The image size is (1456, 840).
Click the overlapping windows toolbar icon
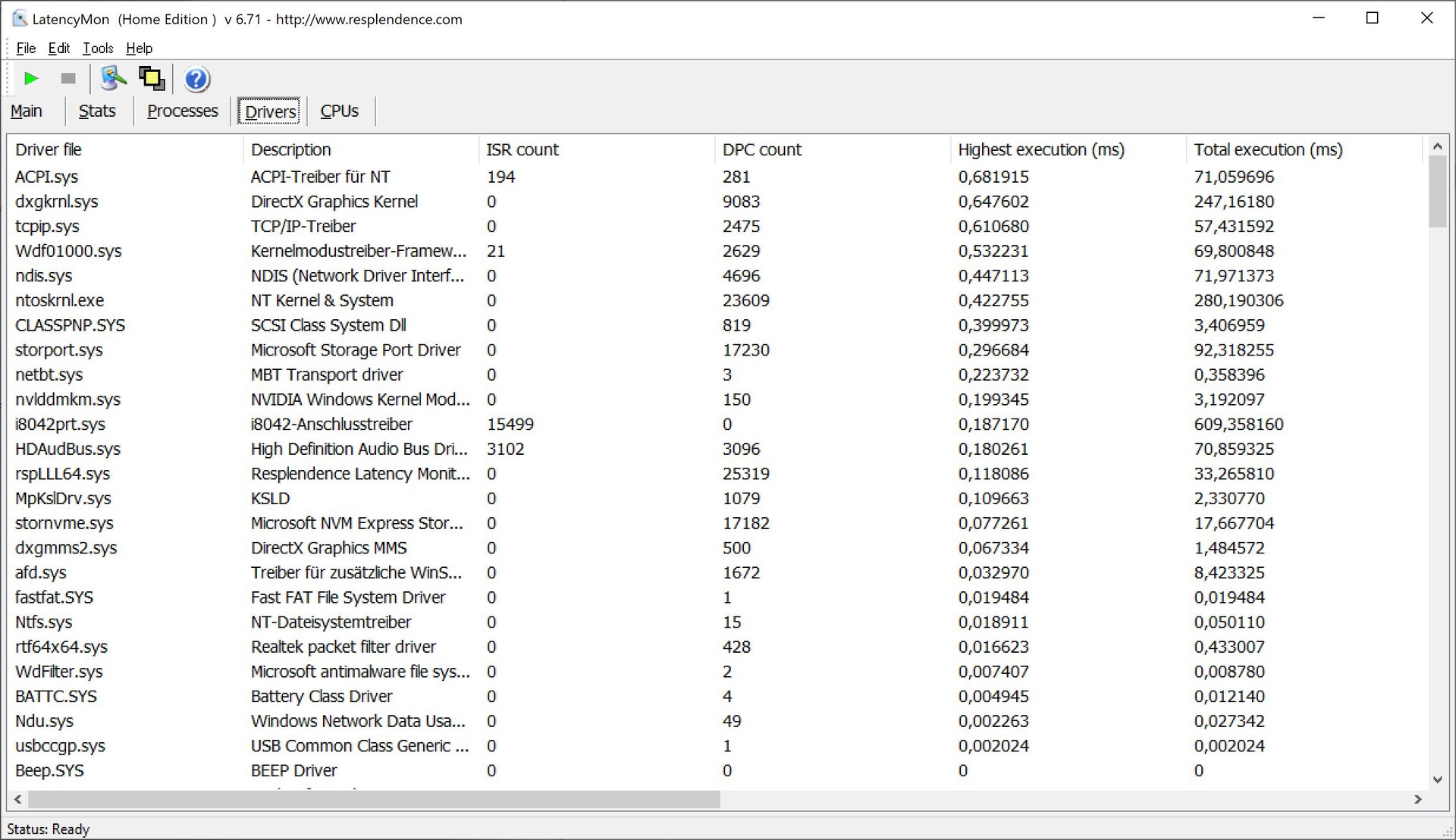[152, 78]
